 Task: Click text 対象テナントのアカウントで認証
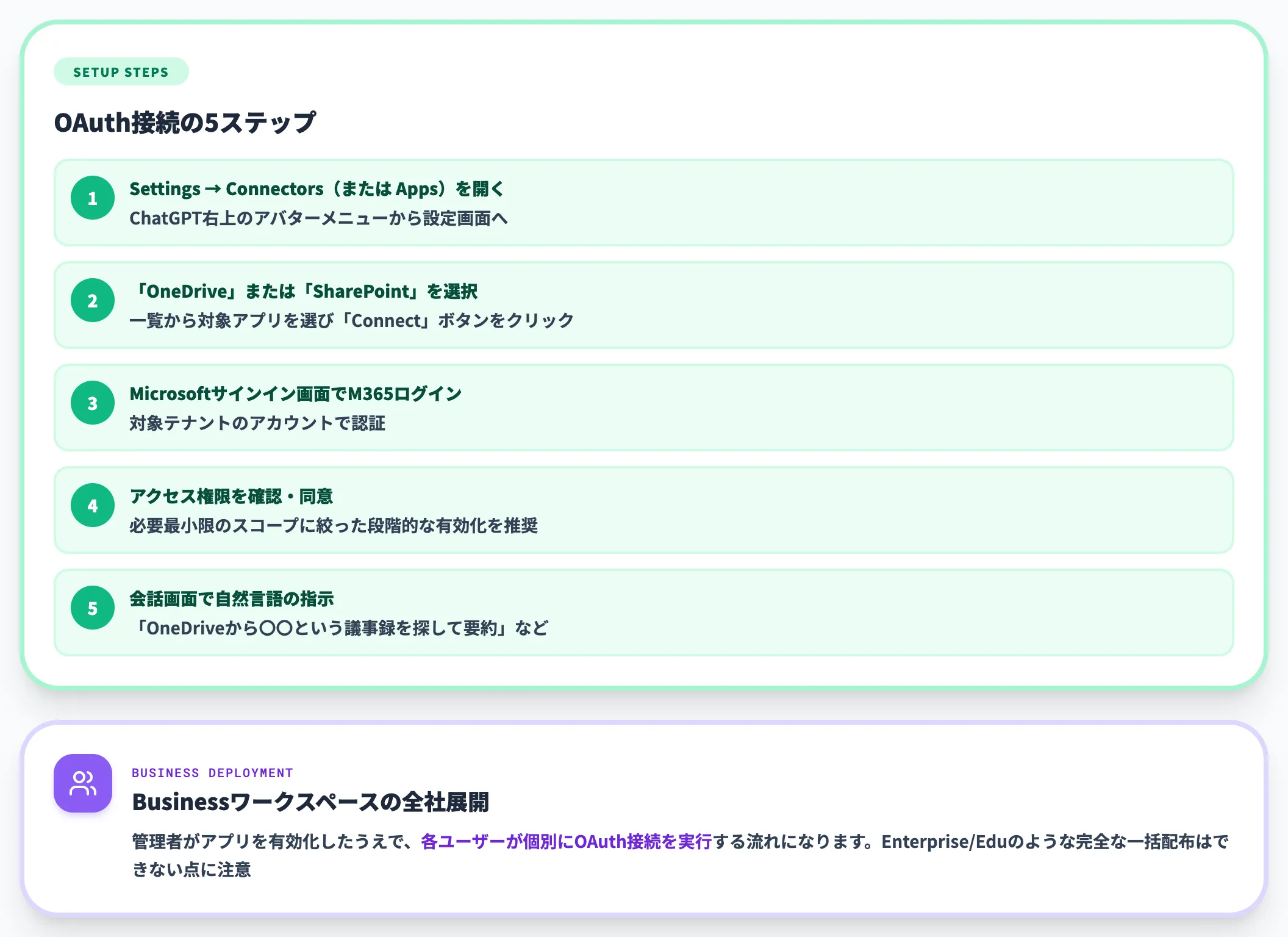click(257, 423)
